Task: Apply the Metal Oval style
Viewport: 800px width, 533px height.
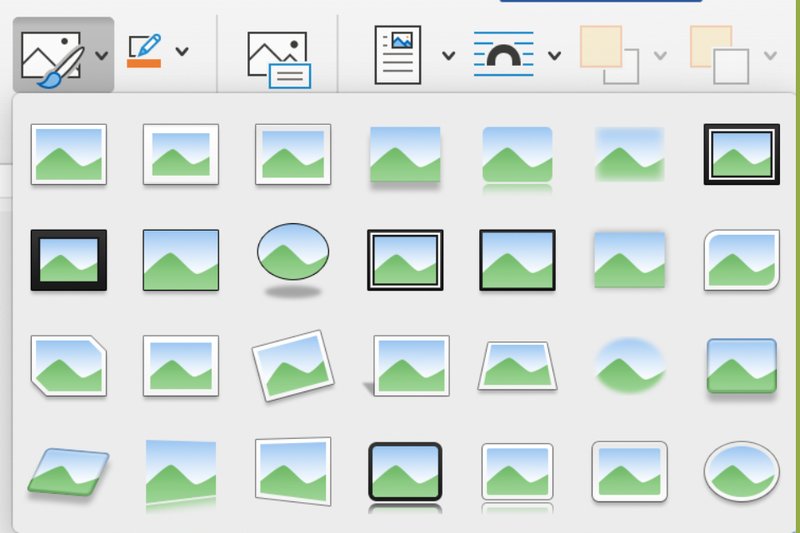Action: coord(742,472)
